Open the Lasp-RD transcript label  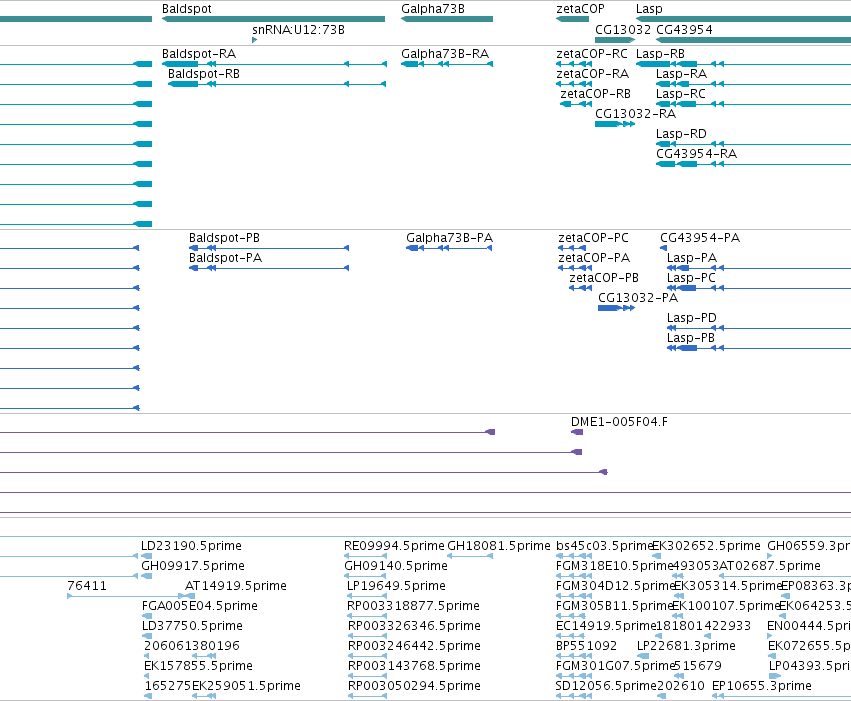coord(681,134)
